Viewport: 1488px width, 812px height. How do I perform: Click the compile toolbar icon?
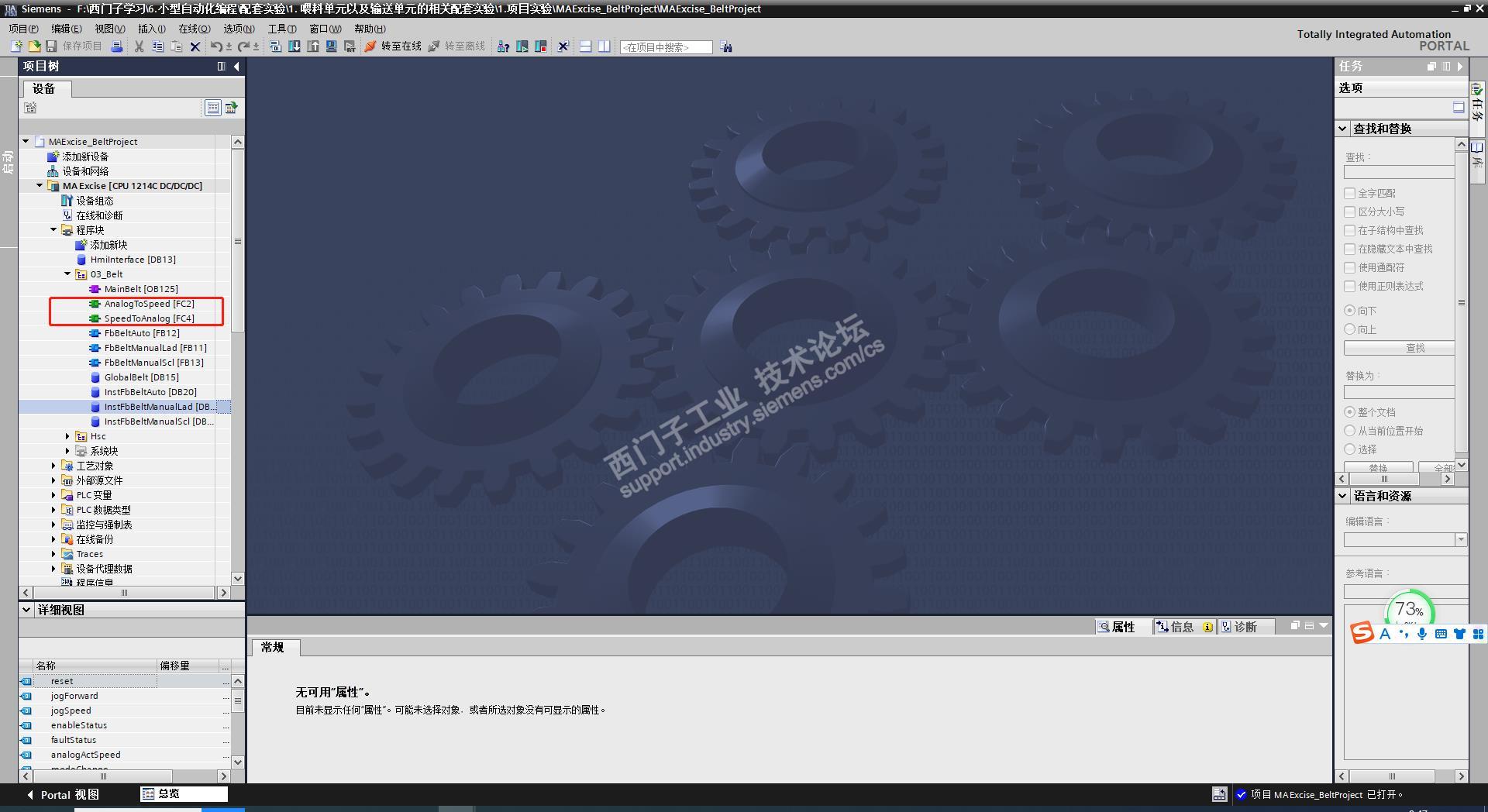[275, 46]
